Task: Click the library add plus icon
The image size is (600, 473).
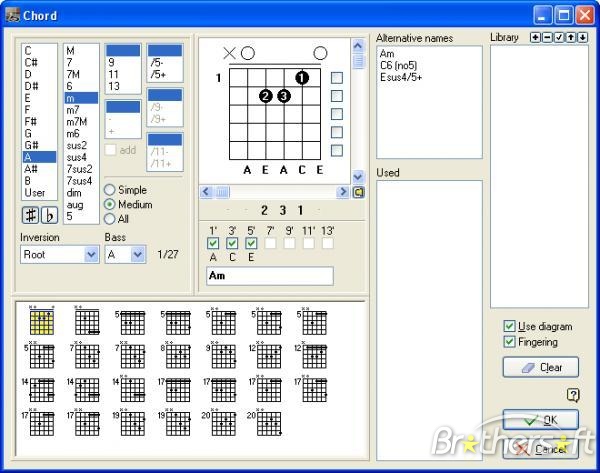Action: coord(535,37)
